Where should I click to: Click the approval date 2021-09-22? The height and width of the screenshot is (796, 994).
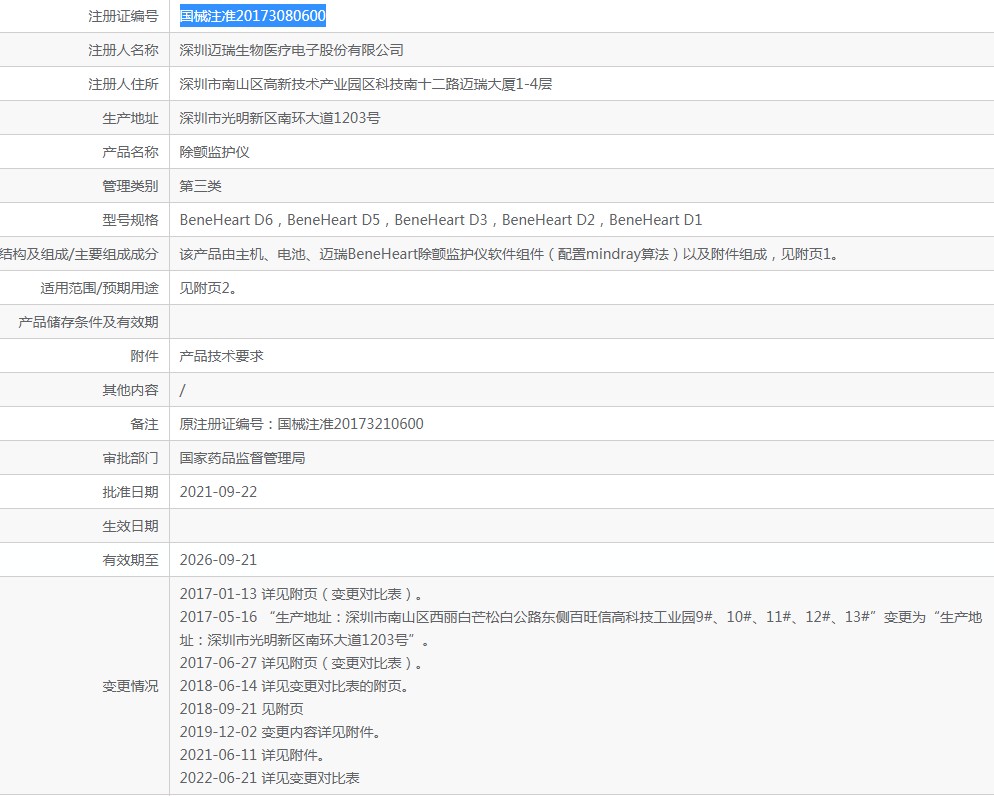pos(218,492)
